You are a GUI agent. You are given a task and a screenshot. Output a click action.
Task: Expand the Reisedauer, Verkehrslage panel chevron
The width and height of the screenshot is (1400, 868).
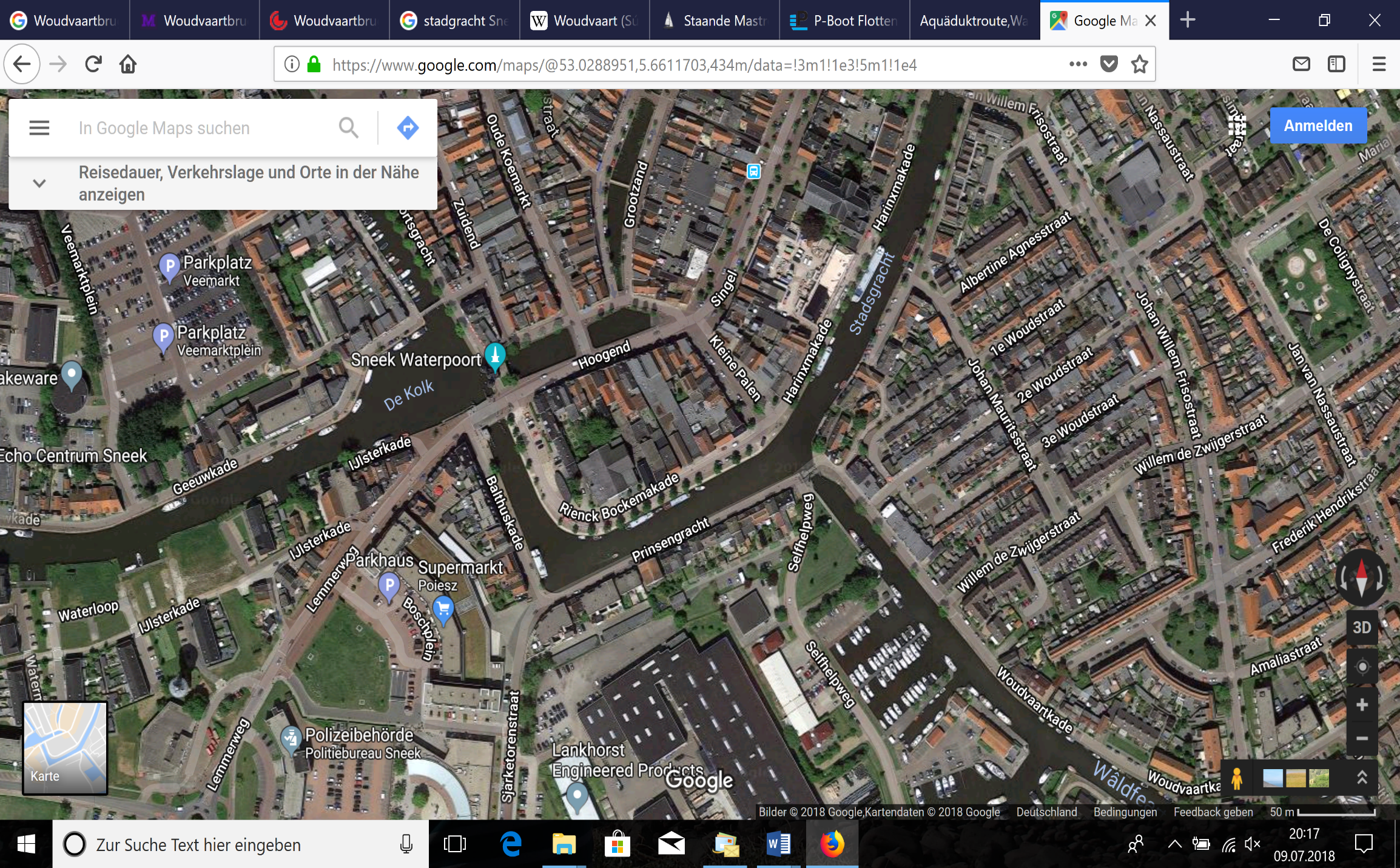[39, 183]
